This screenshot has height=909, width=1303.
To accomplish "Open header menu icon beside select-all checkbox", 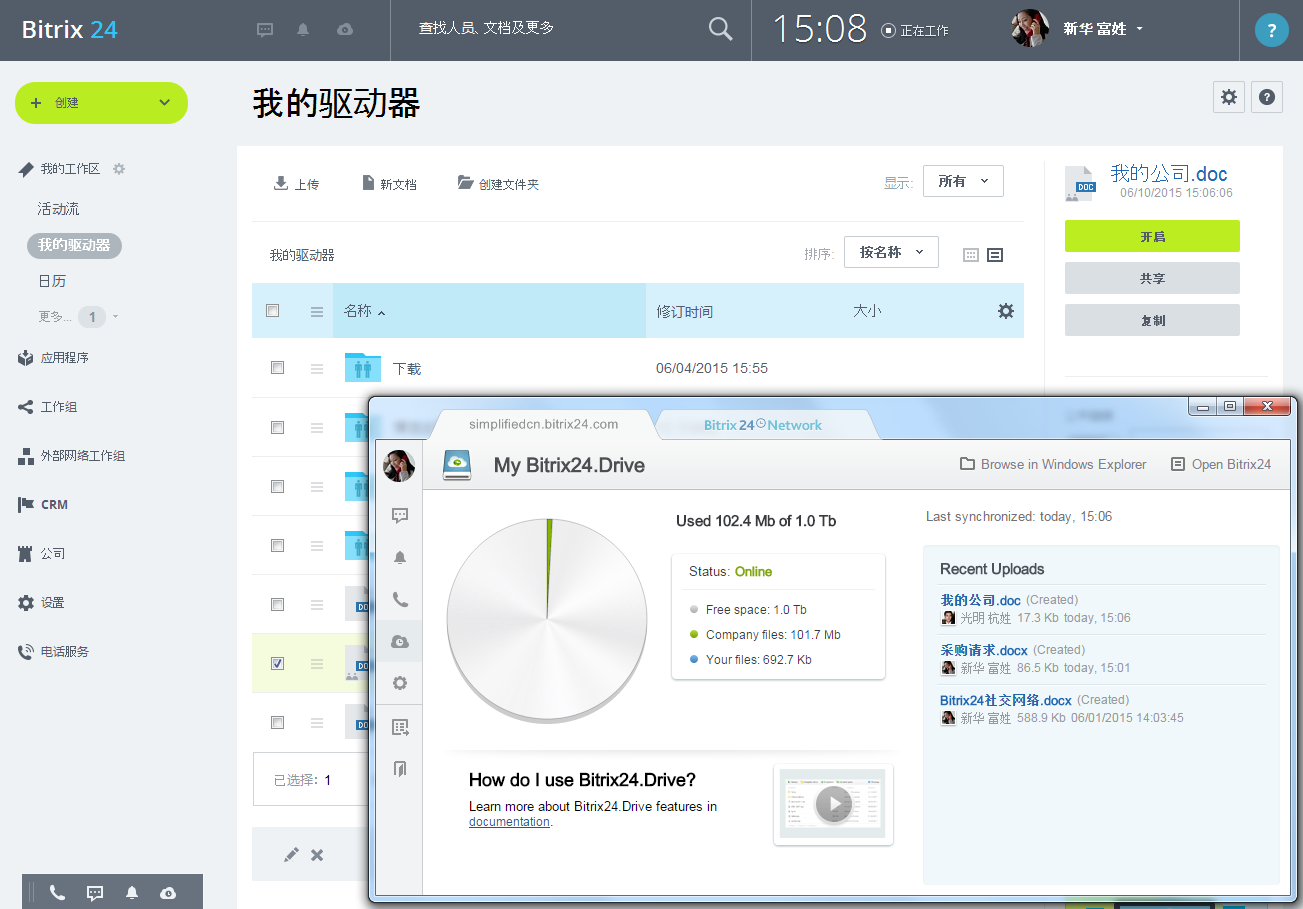I will [317, 312].
